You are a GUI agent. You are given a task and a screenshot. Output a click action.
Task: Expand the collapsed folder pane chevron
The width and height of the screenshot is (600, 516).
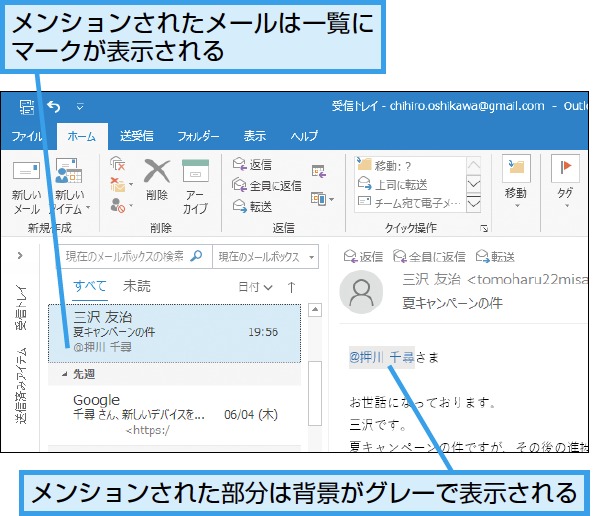[20, 255]
